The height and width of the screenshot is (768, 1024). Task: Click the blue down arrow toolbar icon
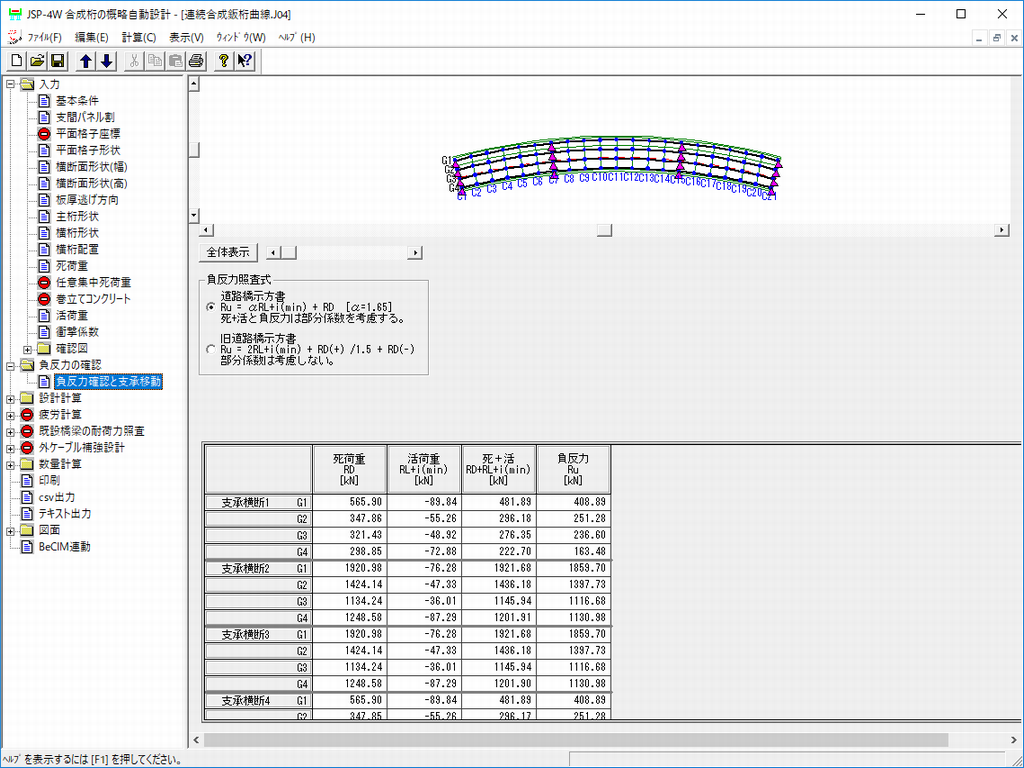tap(107, 61)
